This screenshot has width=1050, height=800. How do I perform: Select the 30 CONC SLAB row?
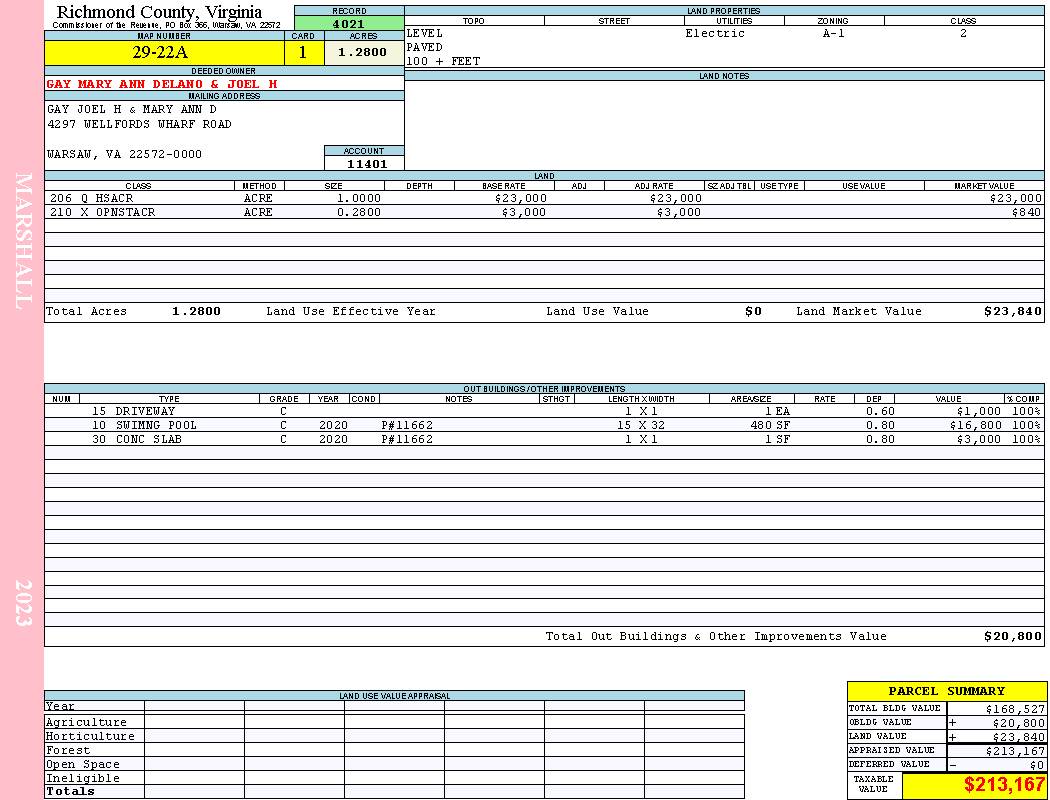544,439
